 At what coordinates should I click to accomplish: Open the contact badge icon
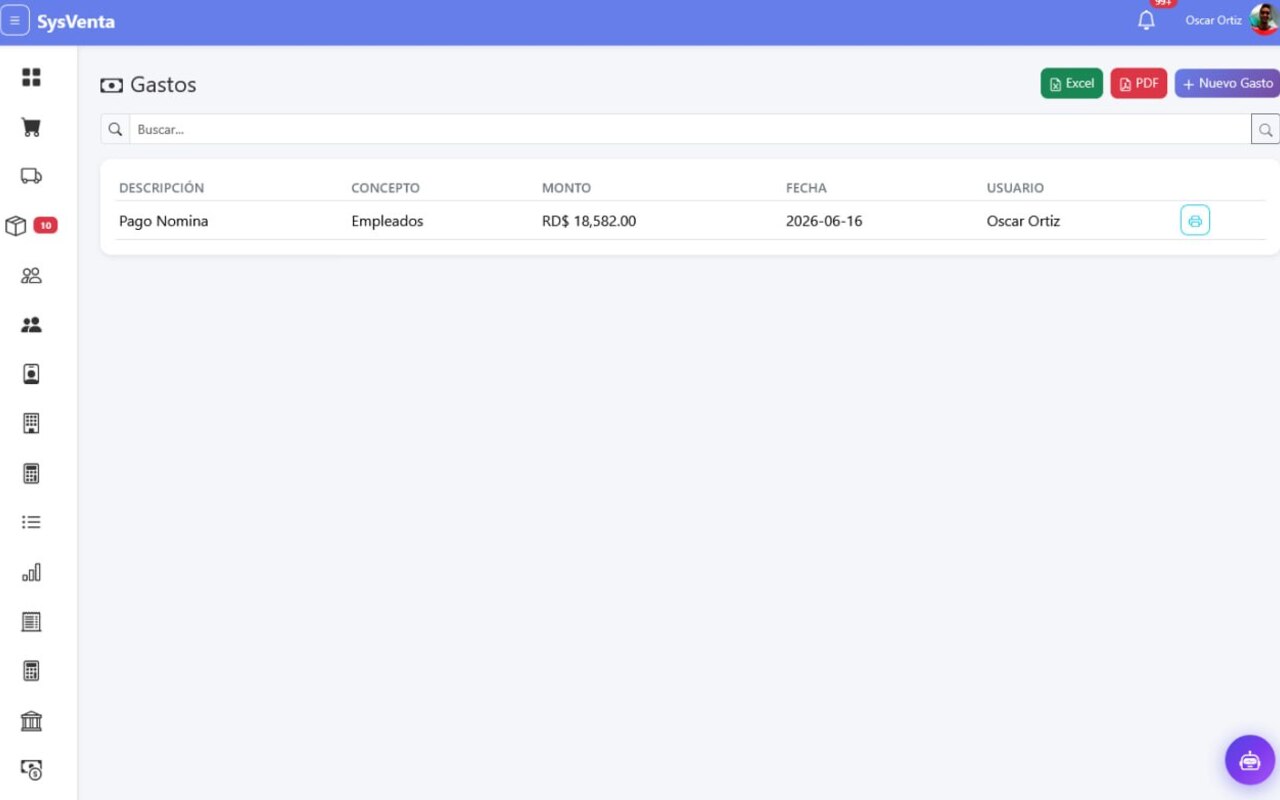[x=31, y=374]
